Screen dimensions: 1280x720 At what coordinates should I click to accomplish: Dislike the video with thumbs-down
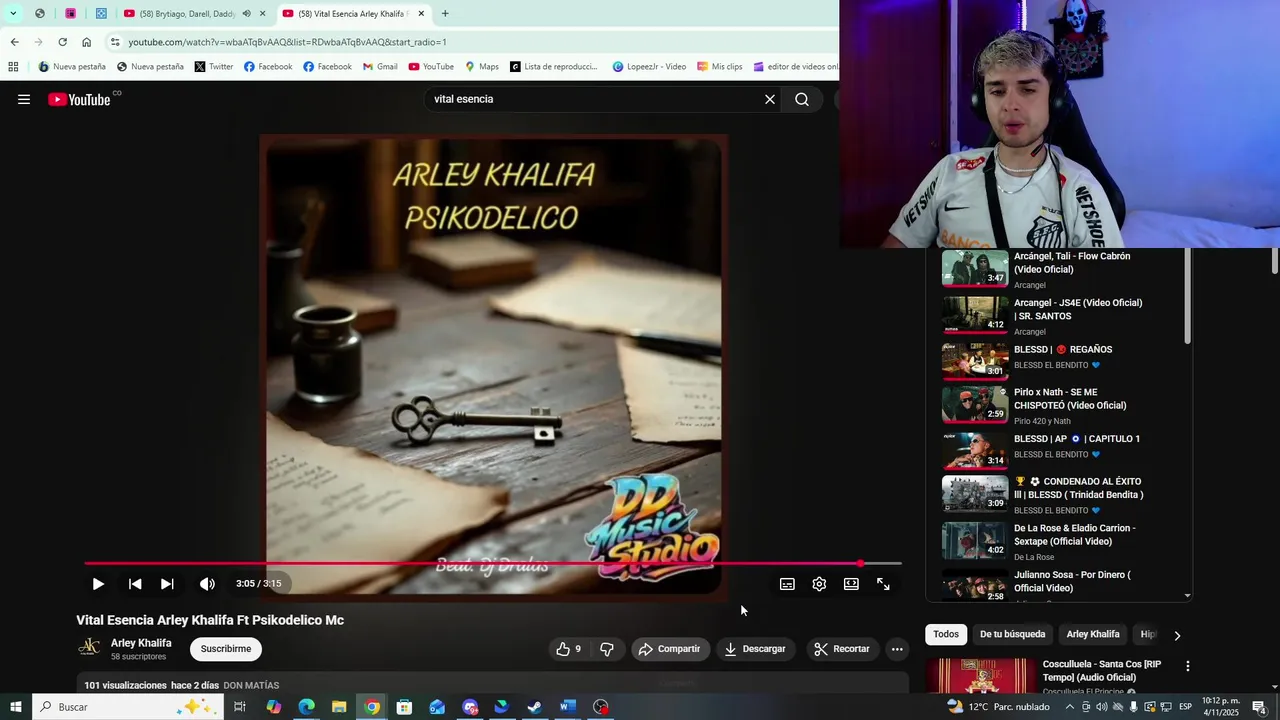(x=607, y=649)
